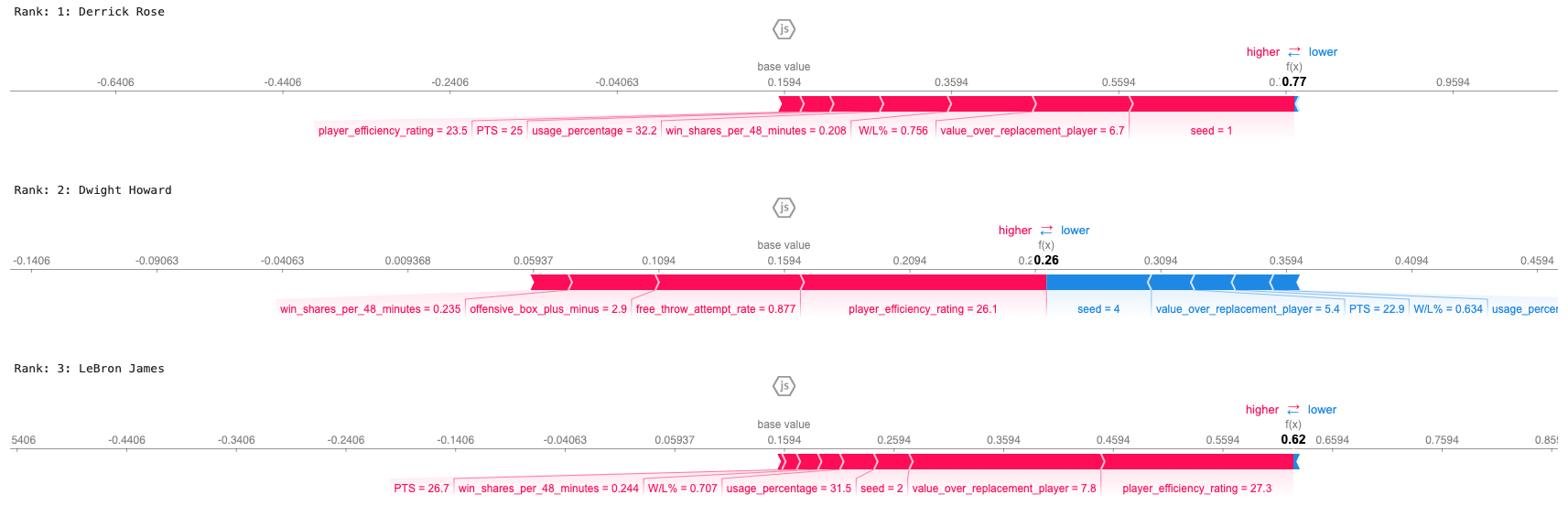
Task: Click the 'W/L% = 0.756' feature label
Action: tap(893, 131)
